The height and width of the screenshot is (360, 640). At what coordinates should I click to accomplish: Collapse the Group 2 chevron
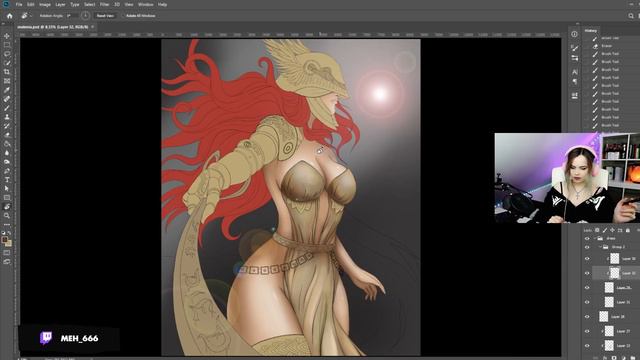coord(600,247)
